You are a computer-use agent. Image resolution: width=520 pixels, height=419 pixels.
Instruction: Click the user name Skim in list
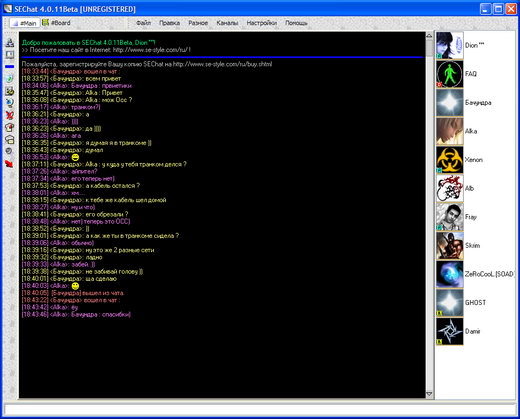click(472, 246)
